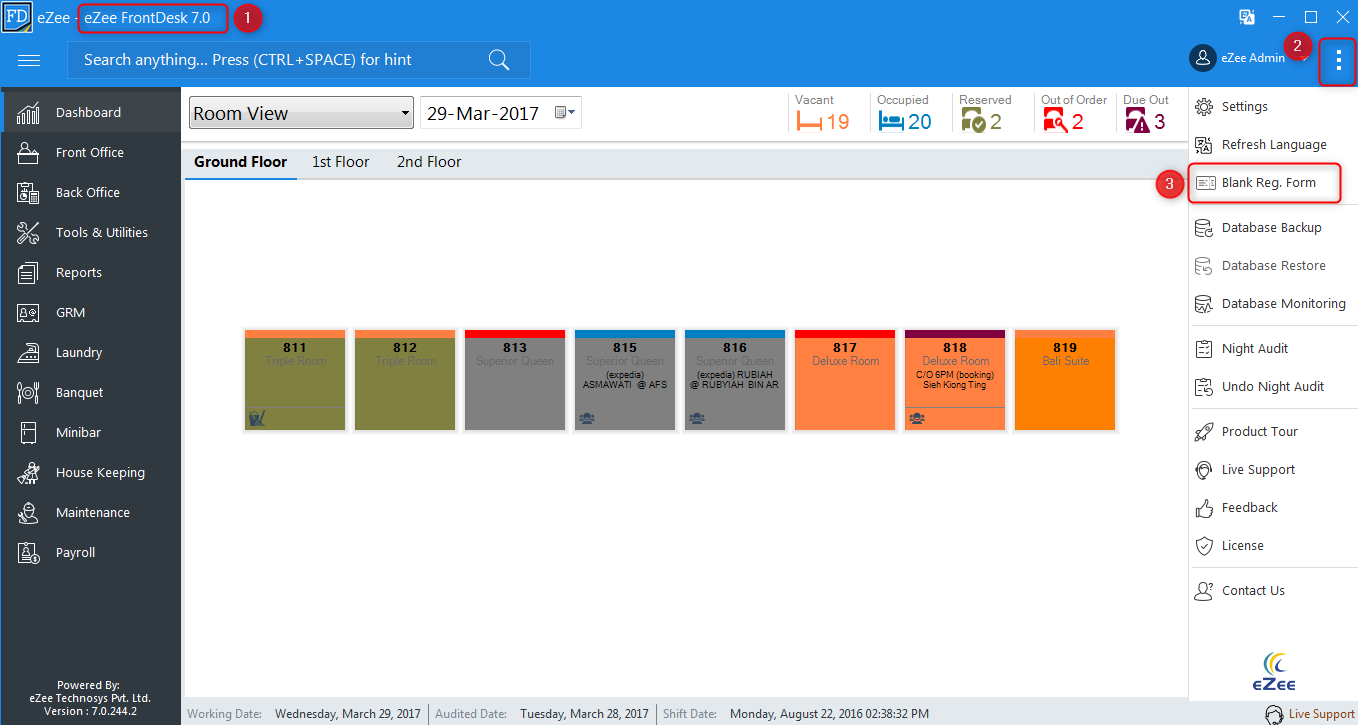
Task: Click the Tools & Utilities wrench icon
Action: click(28, 232)
